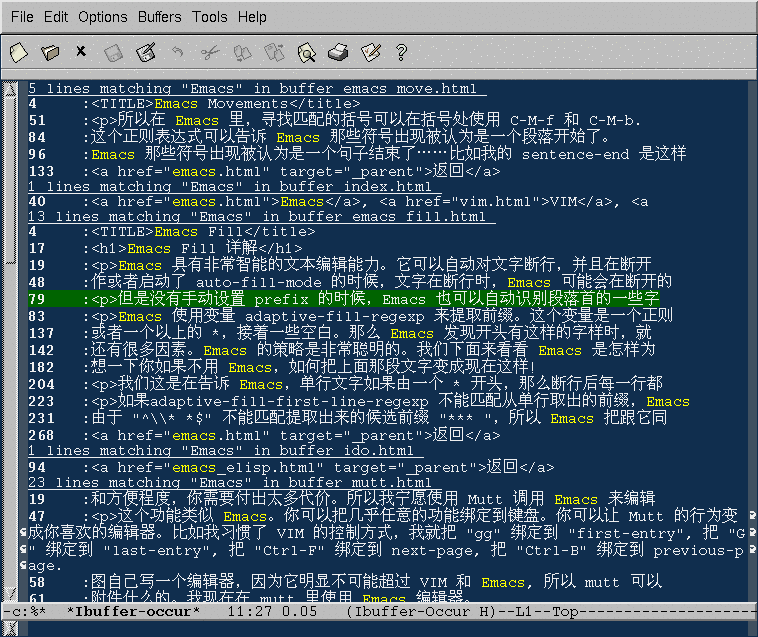Click the *Ibuffer-occur* buffer name in mode line

click(x=133, y=610)
